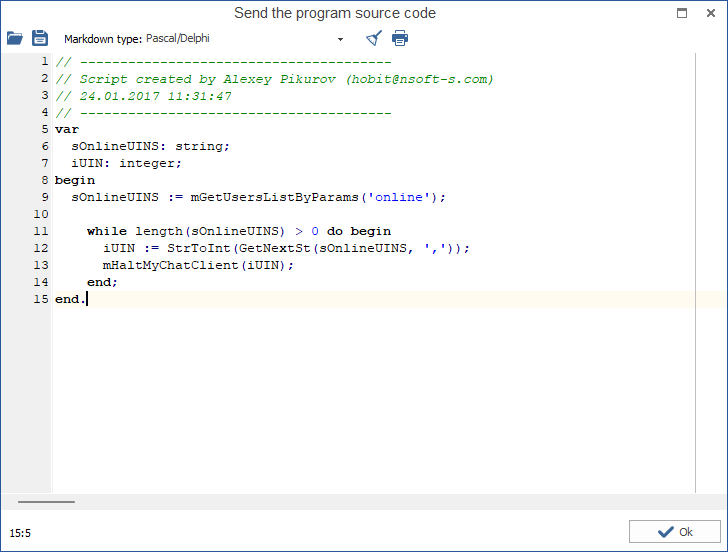Click line number 9 in the gutter

[44, 197]
